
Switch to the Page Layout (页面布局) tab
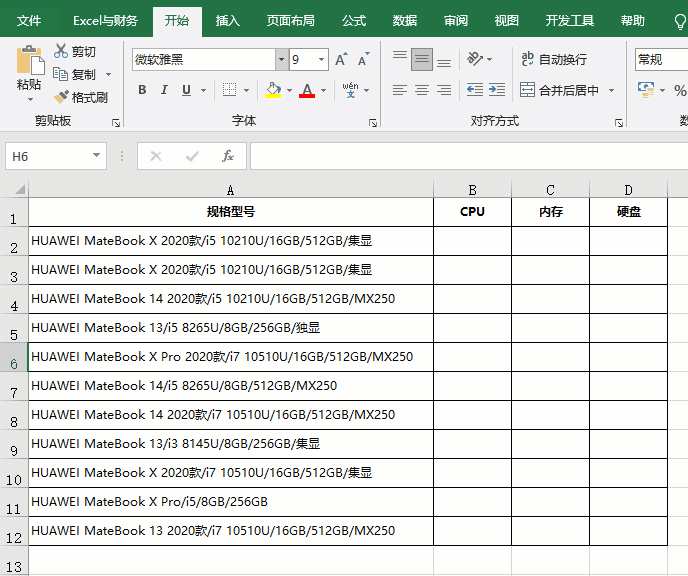pos(290,21)
